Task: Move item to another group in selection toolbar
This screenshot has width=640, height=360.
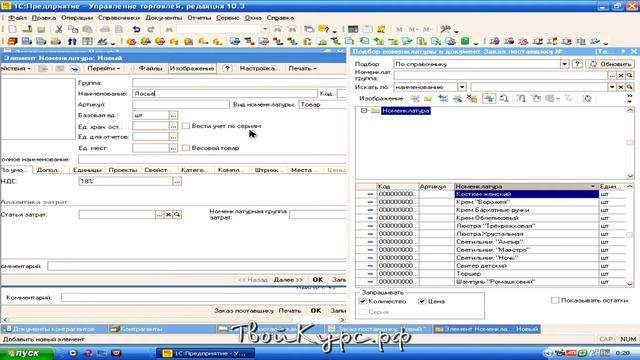Action: (504, 98)
